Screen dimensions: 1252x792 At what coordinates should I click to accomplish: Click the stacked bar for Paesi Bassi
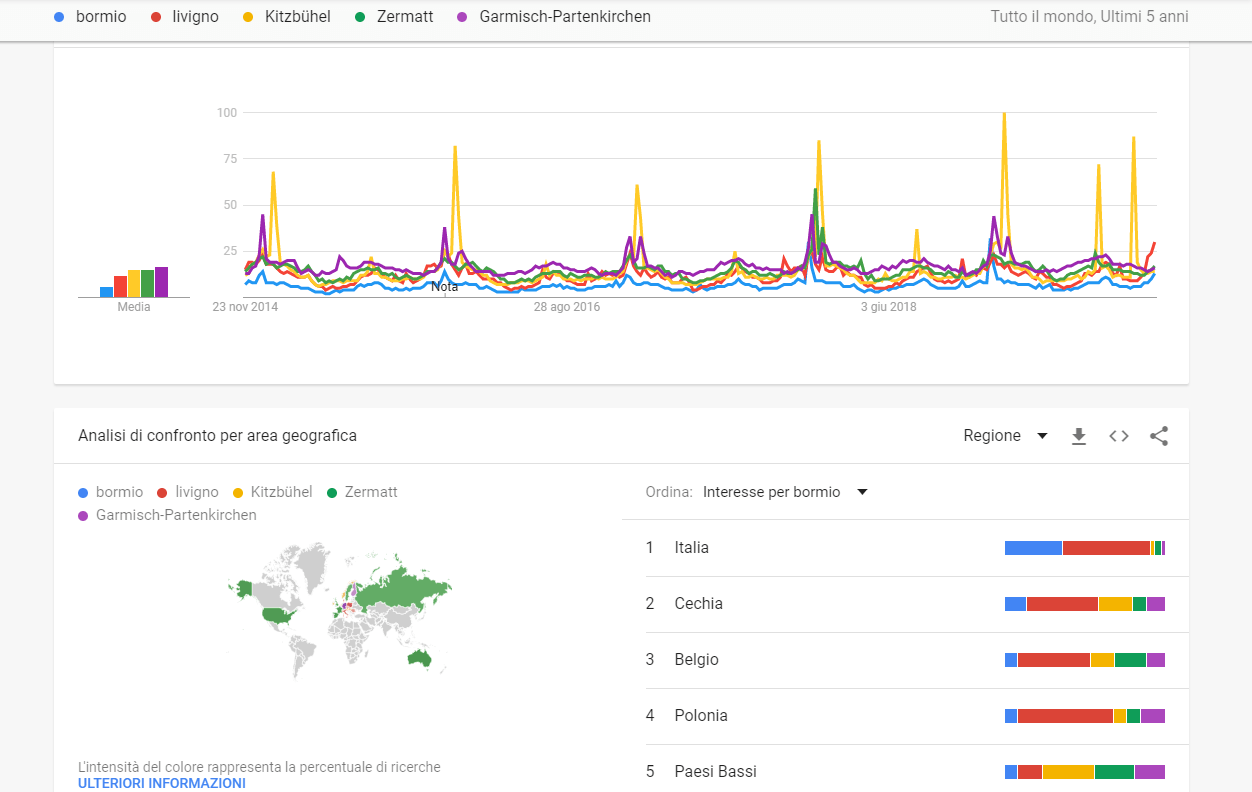click(1085, 772)
